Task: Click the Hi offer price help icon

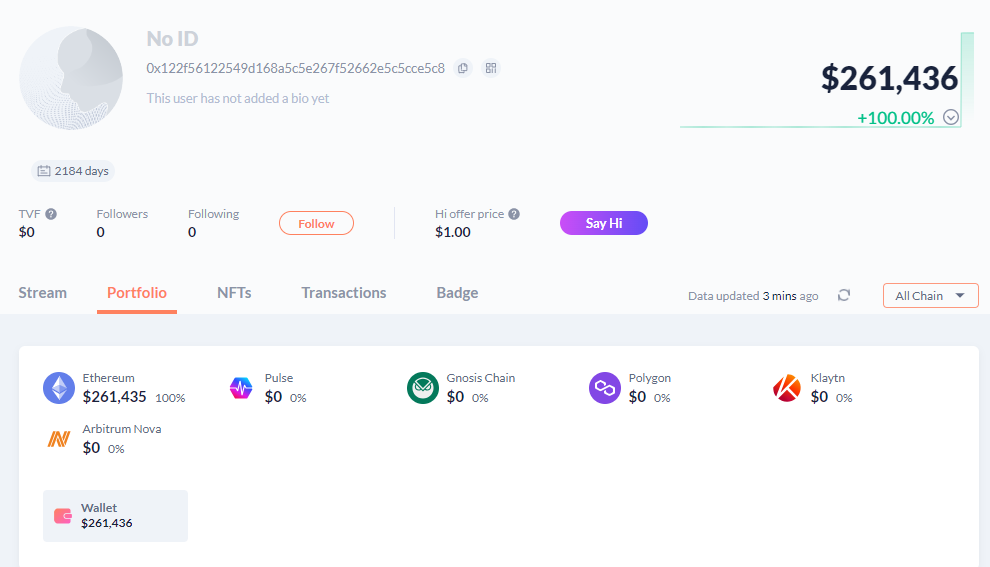Action: 514,214
